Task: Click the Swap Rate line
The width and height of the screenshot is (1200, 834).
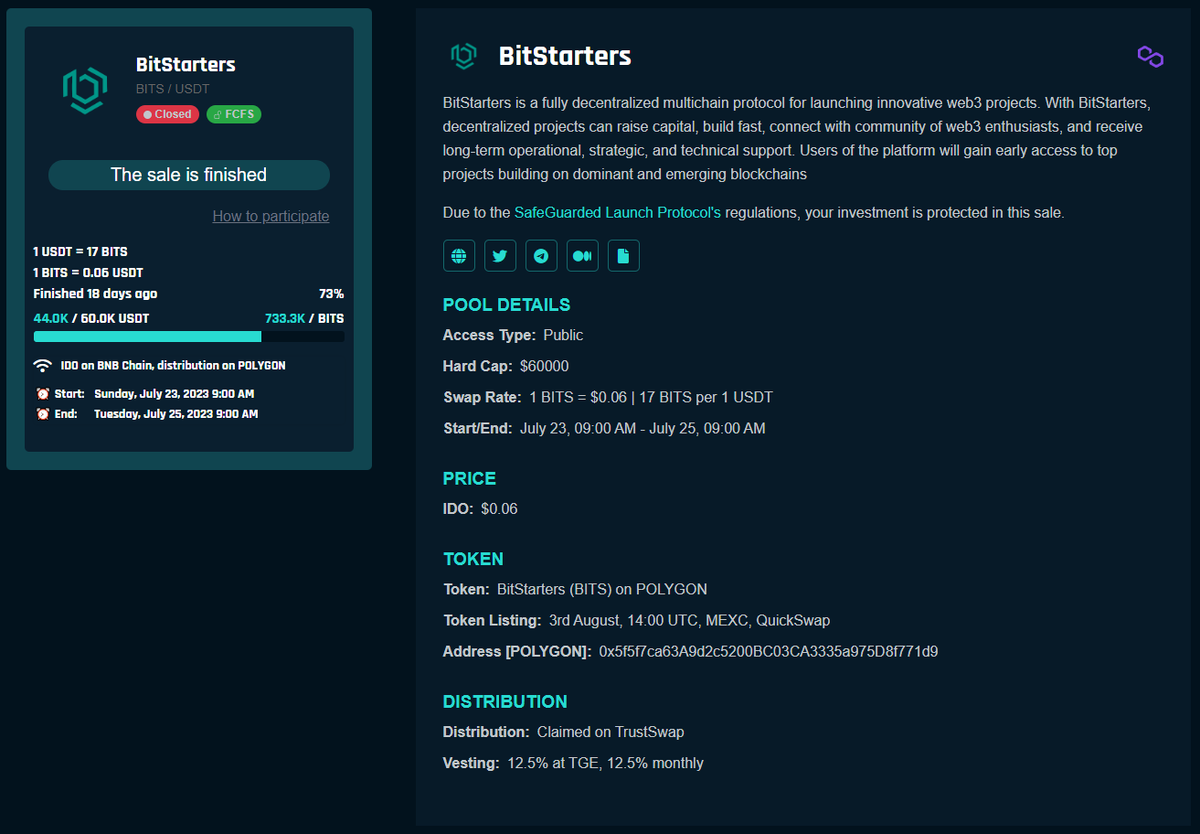Action: 608,397
